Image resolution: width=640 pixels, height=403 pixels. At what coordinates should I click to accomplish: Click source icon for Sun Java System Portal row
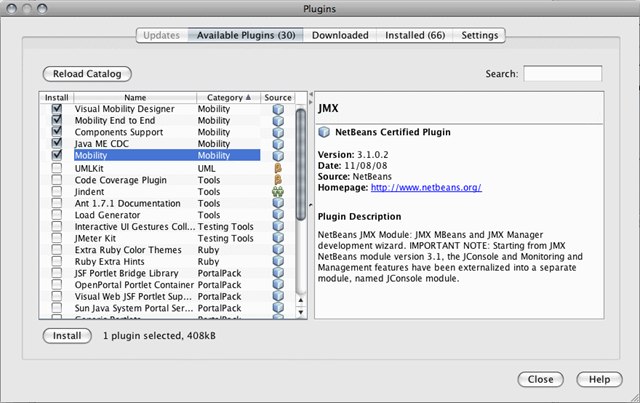coord(278,308)
